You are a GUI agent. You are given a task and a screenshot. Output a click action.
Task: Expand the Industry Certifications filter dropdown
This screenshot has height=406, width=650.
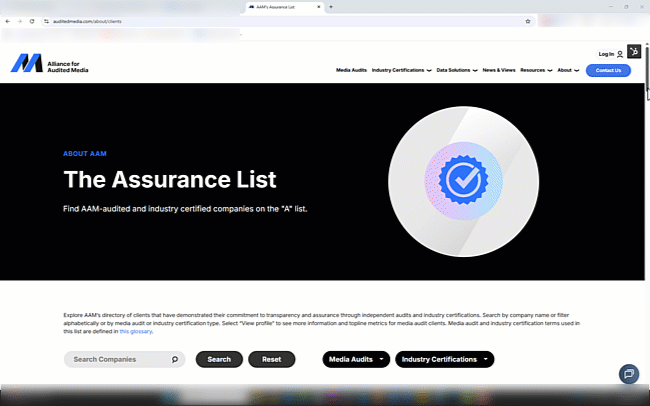click(x=444, y=359)
